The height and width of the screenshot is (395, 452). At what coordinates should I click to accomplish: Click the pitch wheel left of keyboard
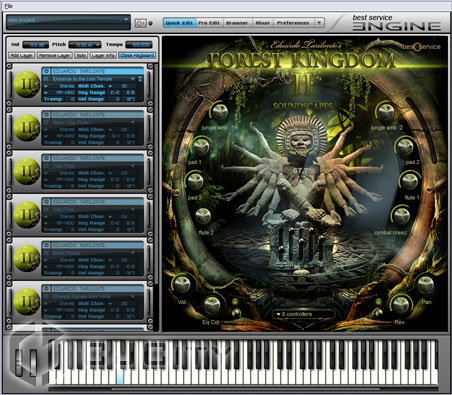20,362
